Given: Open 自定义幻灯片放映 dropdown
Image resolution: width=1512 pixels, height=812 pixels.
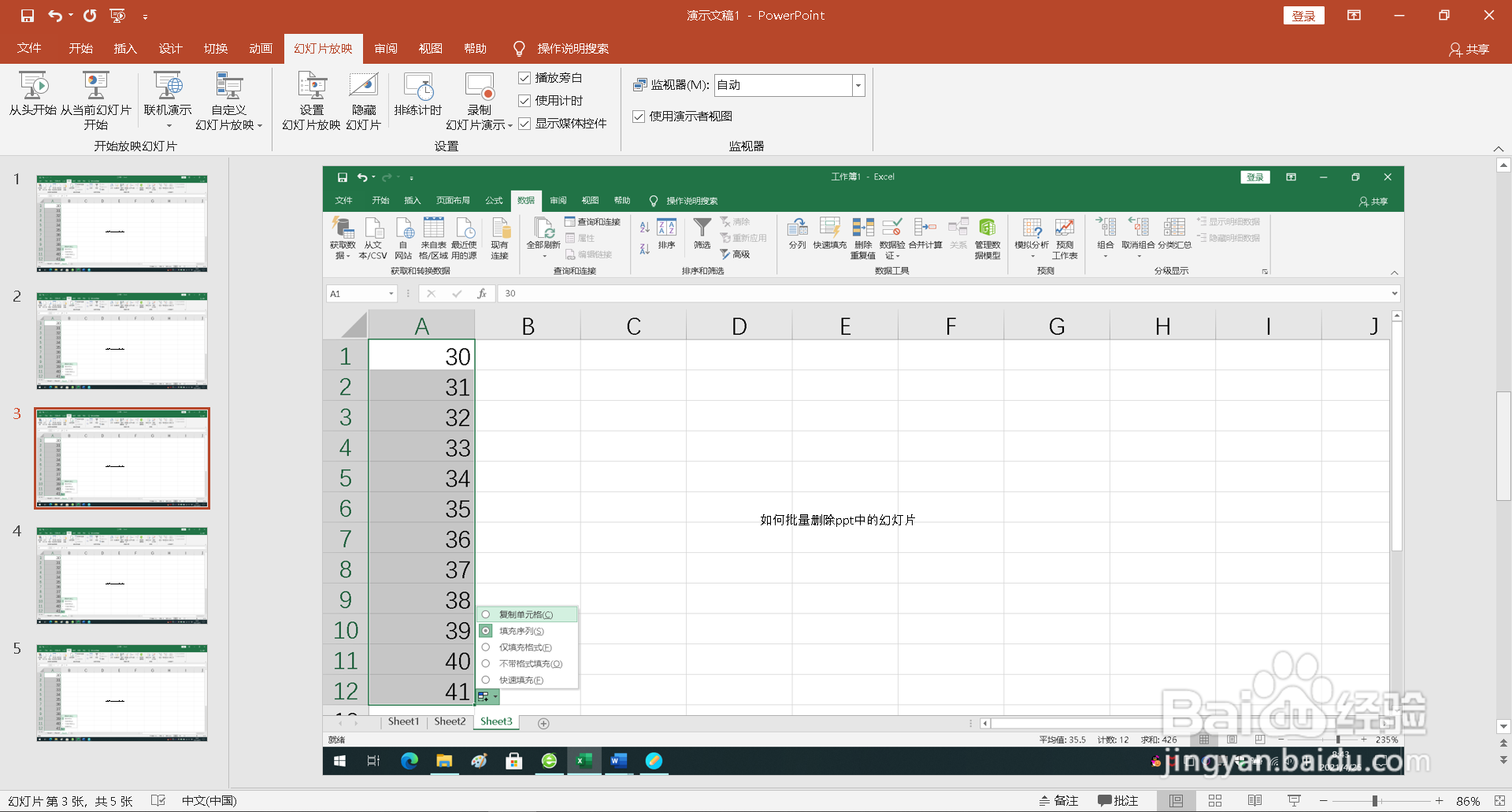Looking at the screenshot, I should pyautogui.click(x=229, y=101).
